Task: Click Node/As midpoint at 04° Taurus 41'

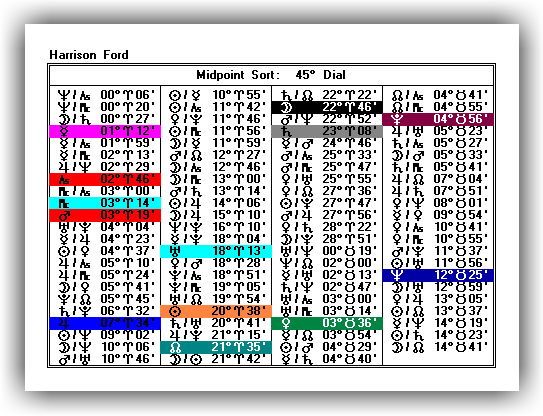Action: click(439, 95)
